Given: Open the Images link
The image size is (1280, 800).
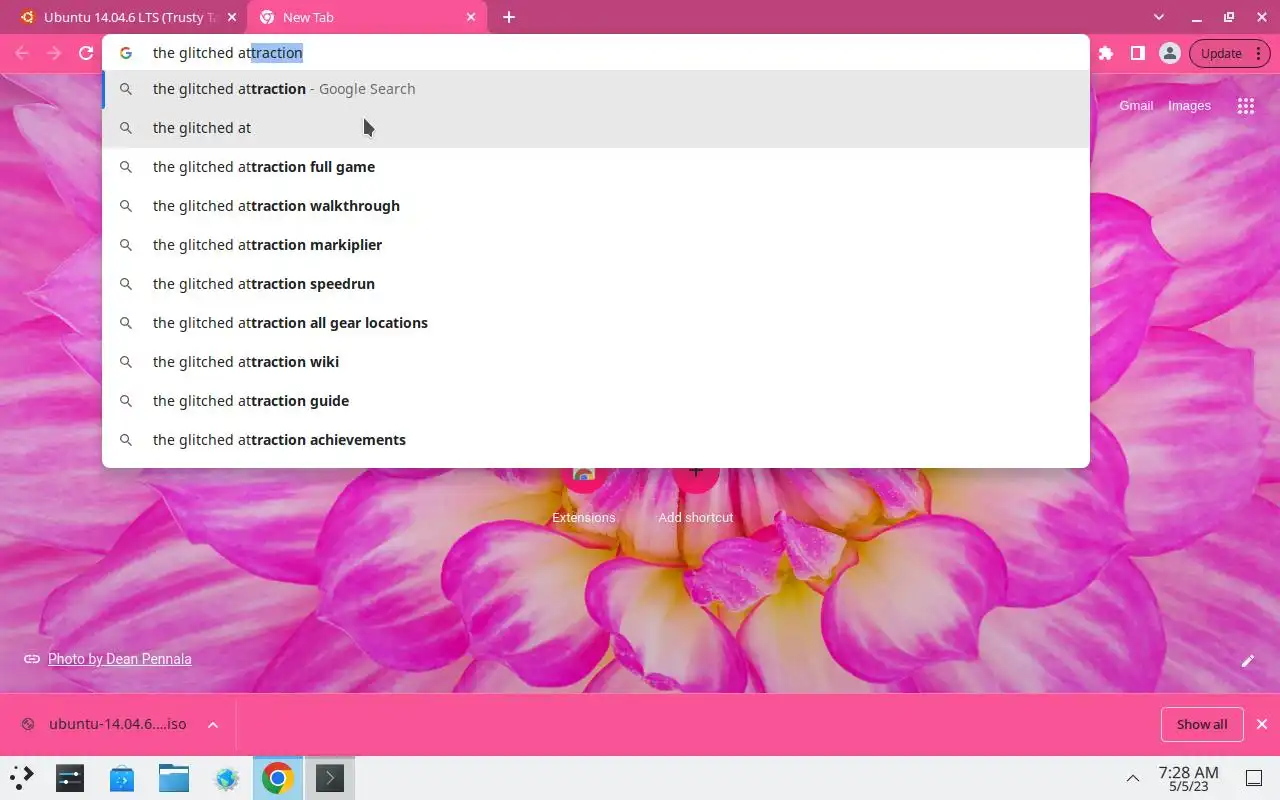Looking at the screenshot, I should pyautogui.click(x=1189, y=106).
